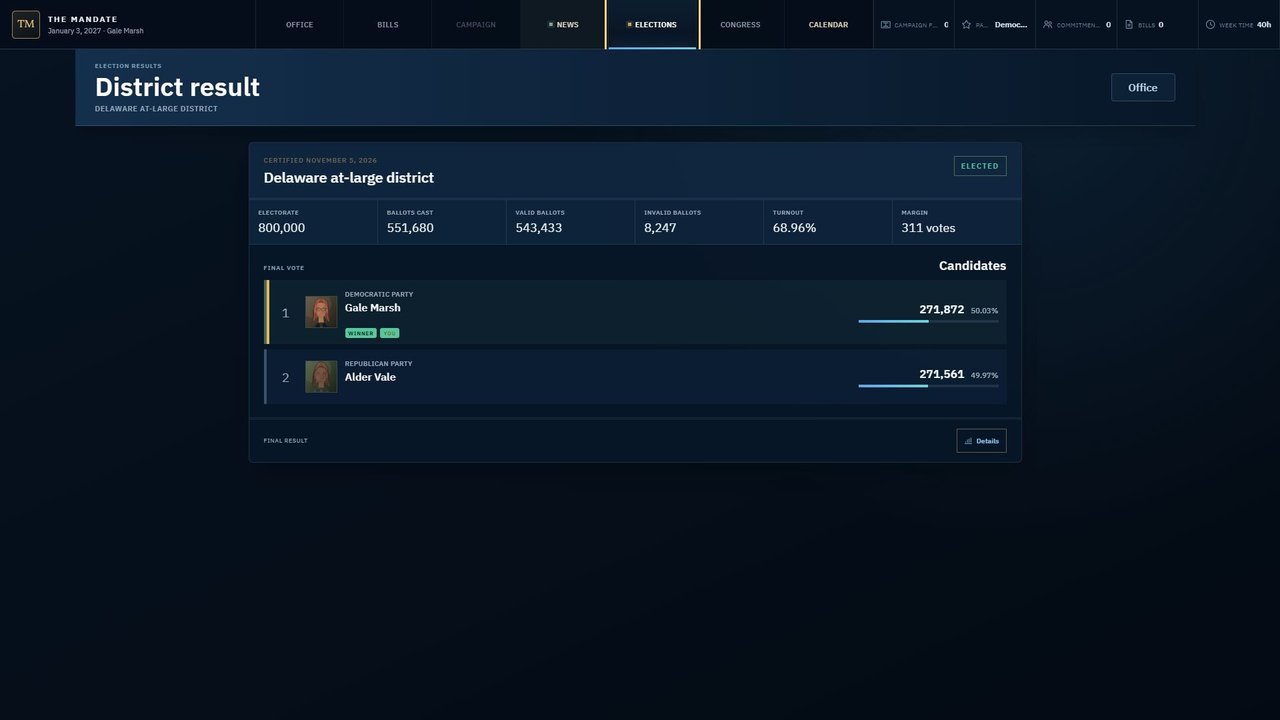1280x720 pixels.
Task: Click the bar chart icon on the Details button
Action: [x=968, y=441]
